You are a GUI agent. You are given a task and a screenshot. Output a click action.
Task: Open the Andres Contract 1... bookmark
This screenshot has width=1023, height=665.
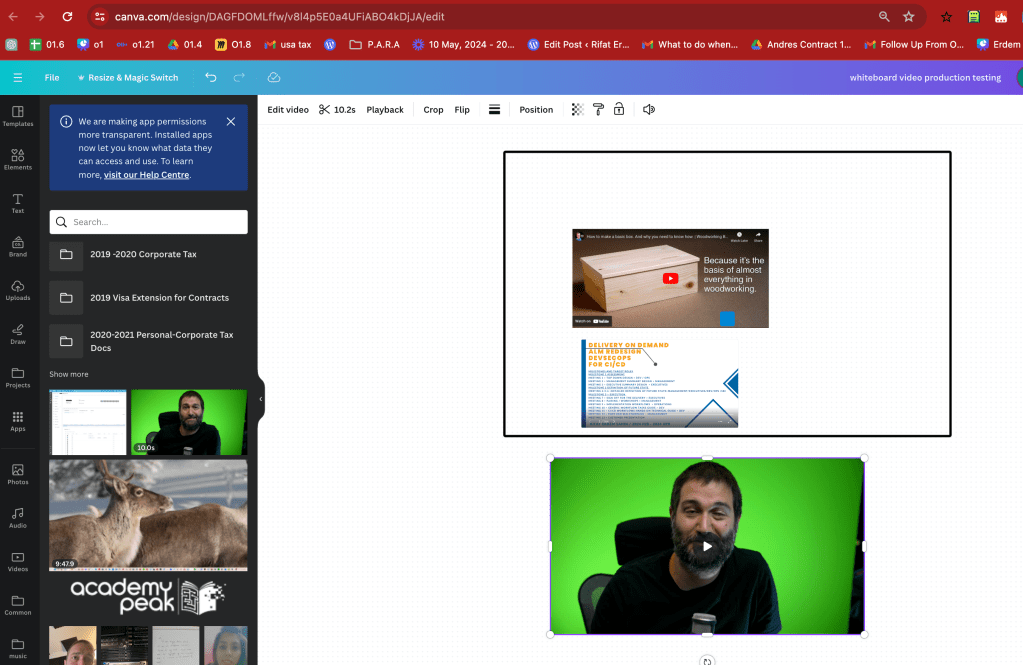[x=801, y=44]
